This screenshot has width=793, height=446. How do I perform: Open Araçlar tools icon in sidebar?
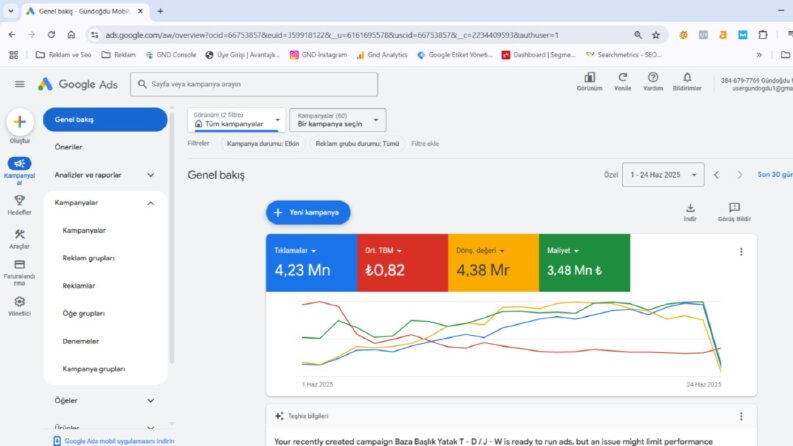tap(19, 234)
